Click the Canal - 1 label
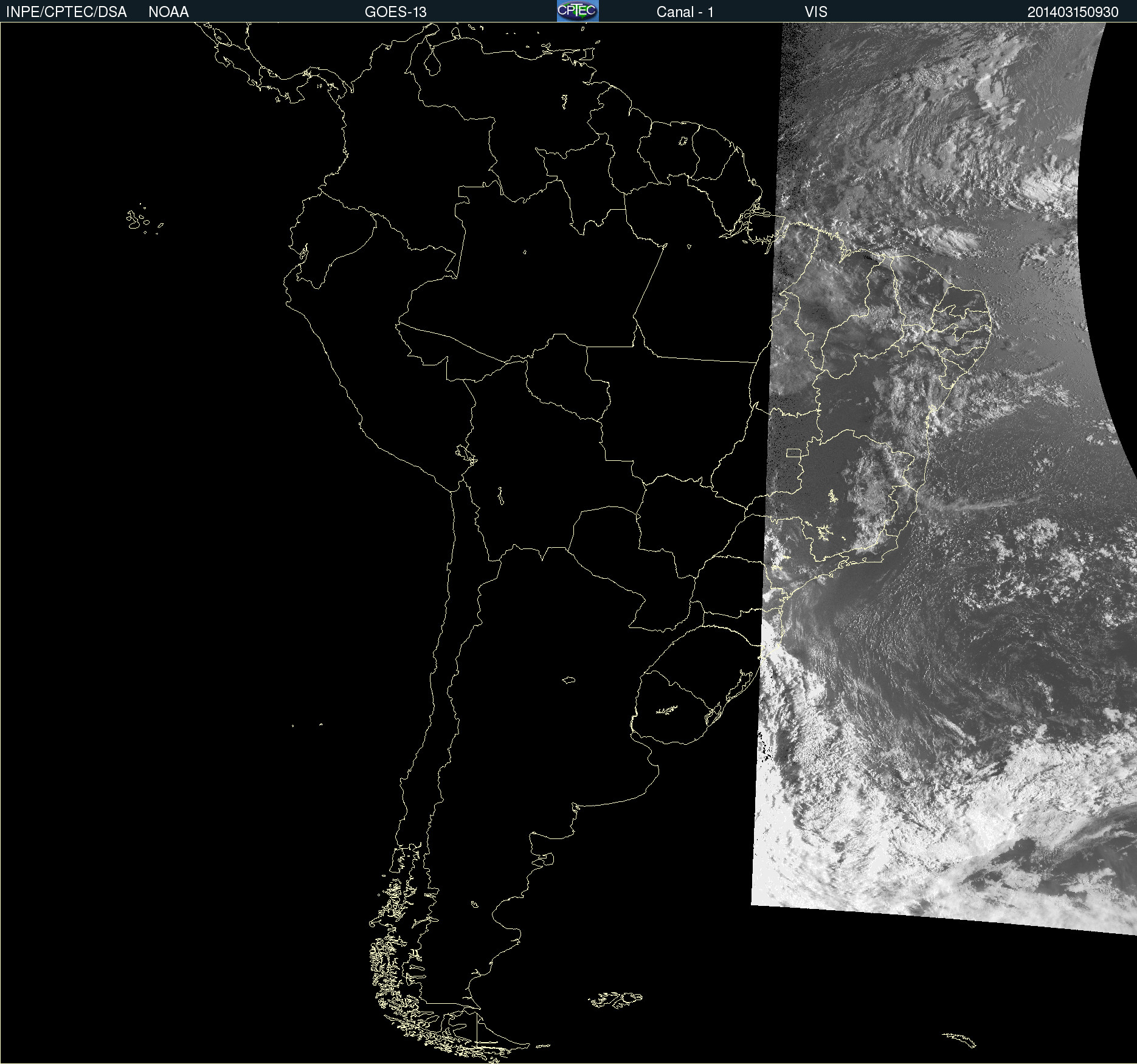 pyautogui.click(x=685, y=12)
